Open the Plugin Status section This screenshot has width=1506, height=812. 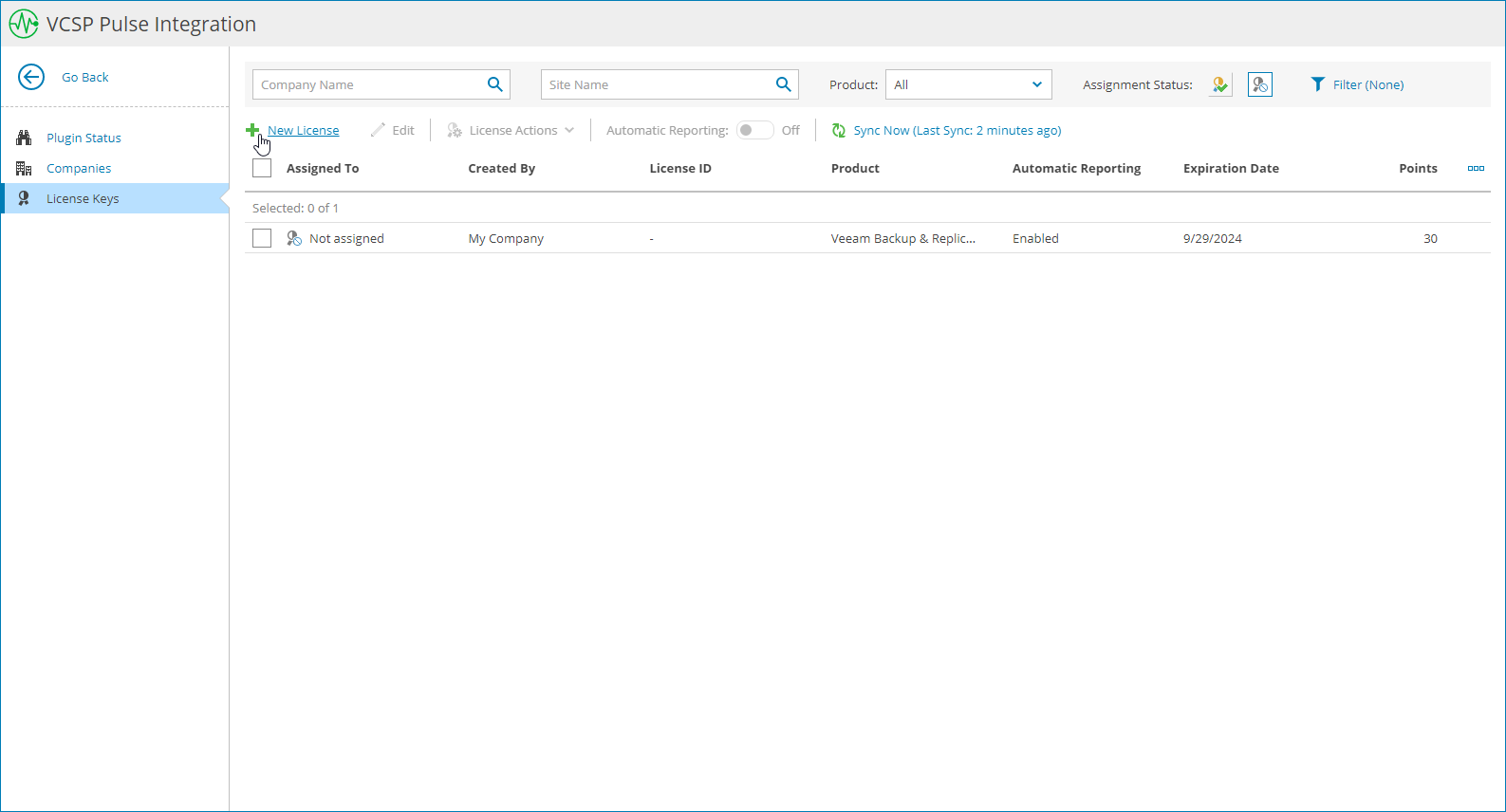pyautogui.click(x=84, y=138)
